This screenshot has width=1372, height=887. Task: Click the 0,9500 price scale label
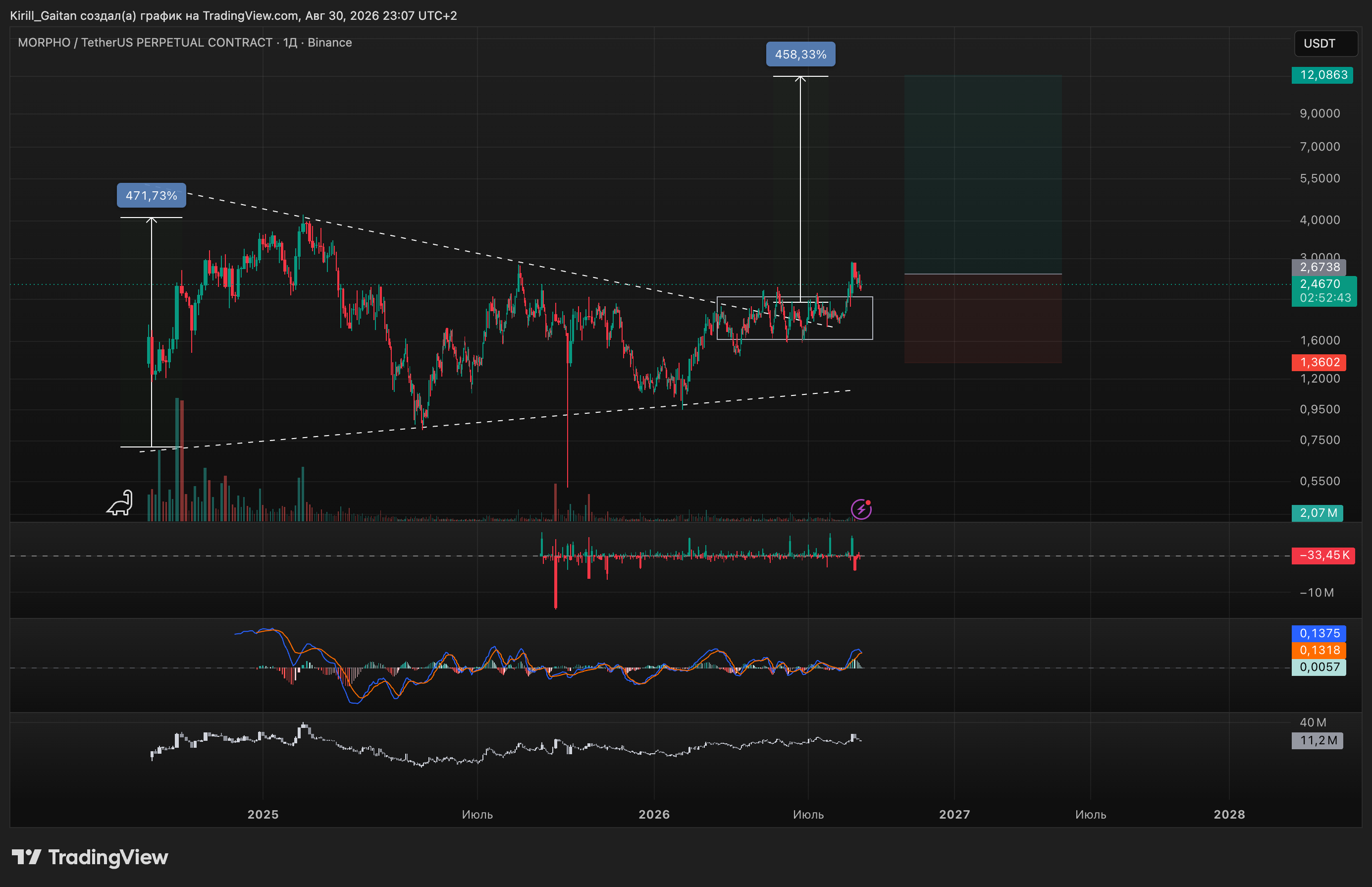[1319, 409]
